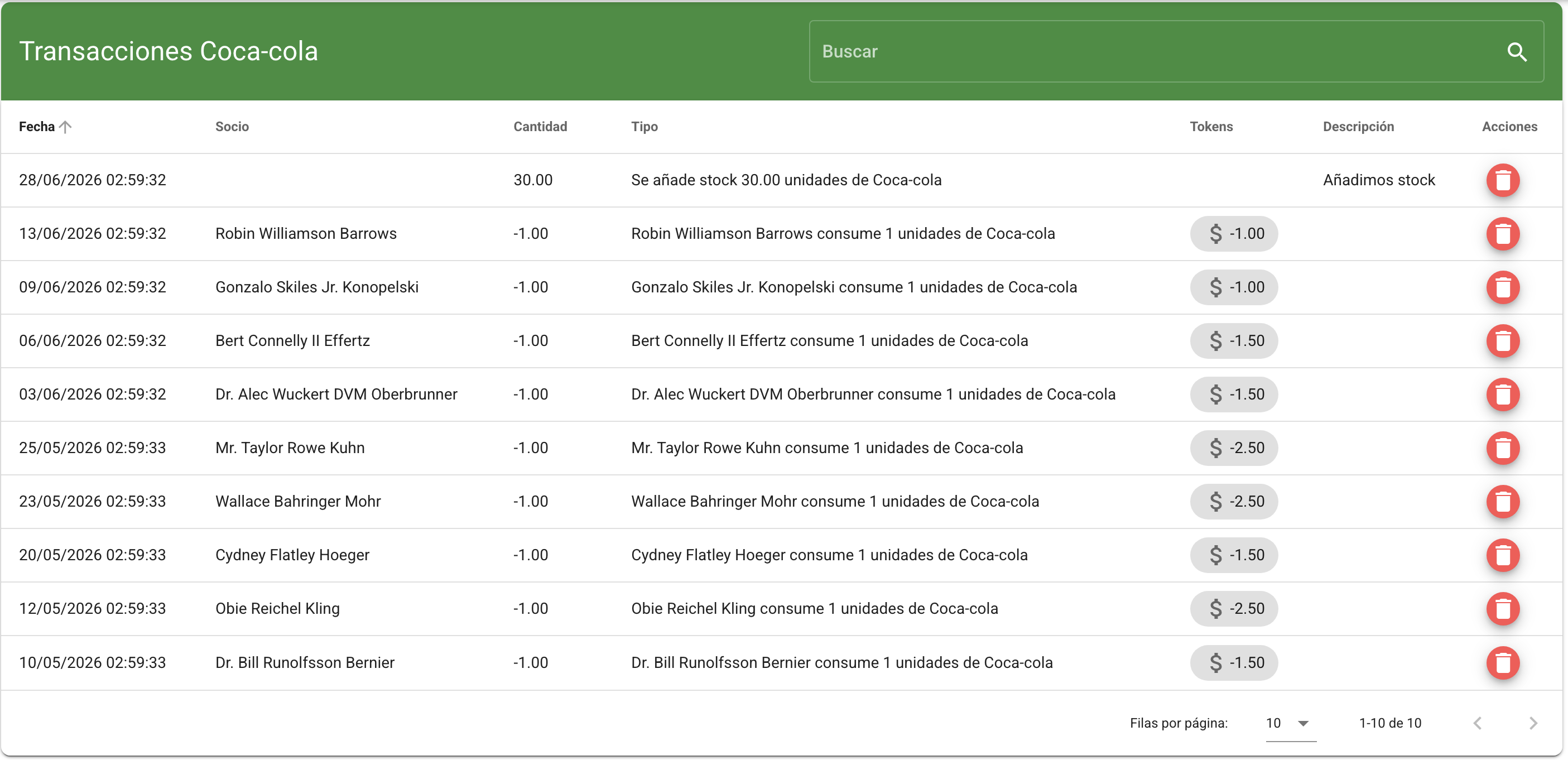Delete Gonzalo Skiles Jr. Konopelski transaction
Image resolution: width=1568 pixels, height=760 pixels.
pos(1502,287)
